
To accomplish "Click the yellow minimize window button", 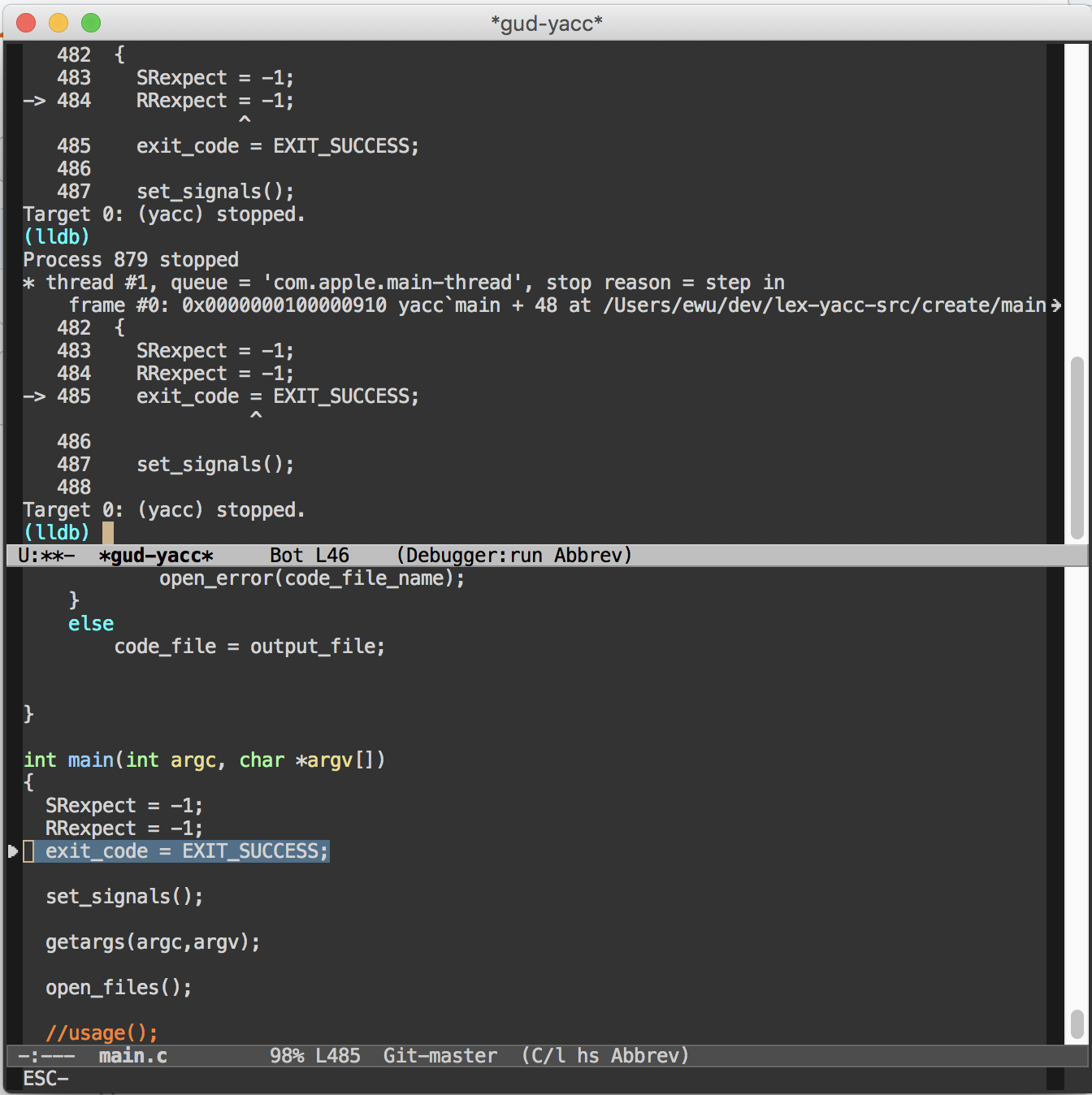I will coord(58,23).
